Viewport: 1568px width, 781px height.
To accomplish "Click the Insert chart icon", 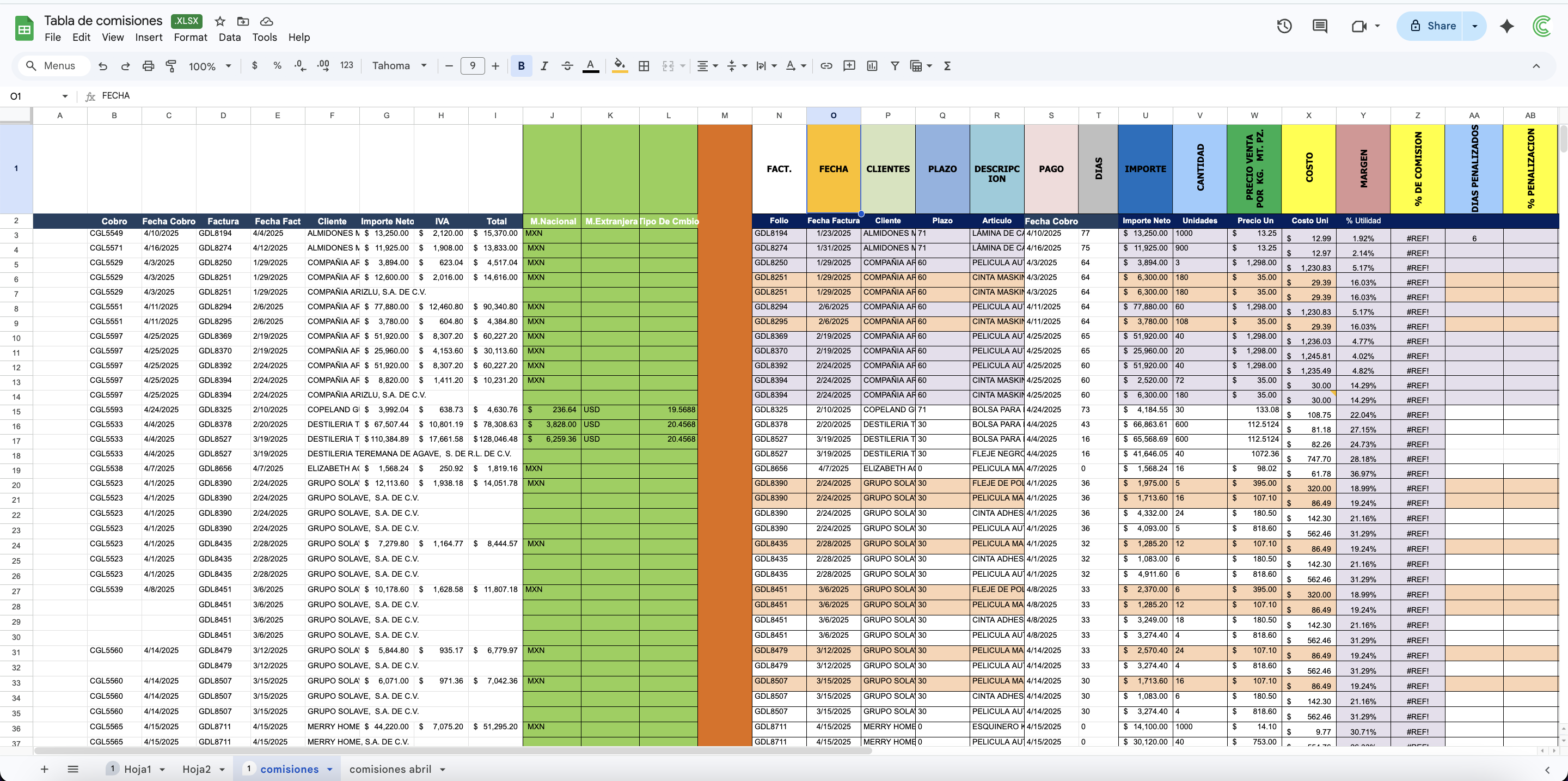I will point(872,66).
